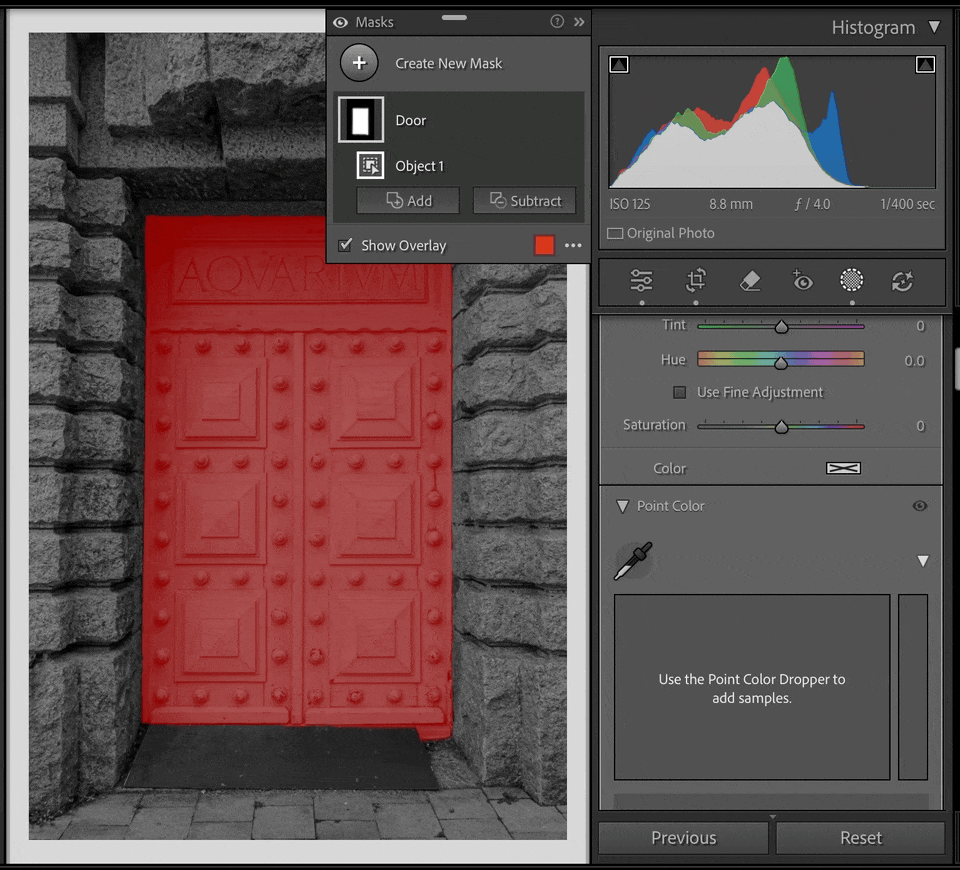Click the Hue slider handle
This screenshot has height=870, width=960.
click(781, 363)
